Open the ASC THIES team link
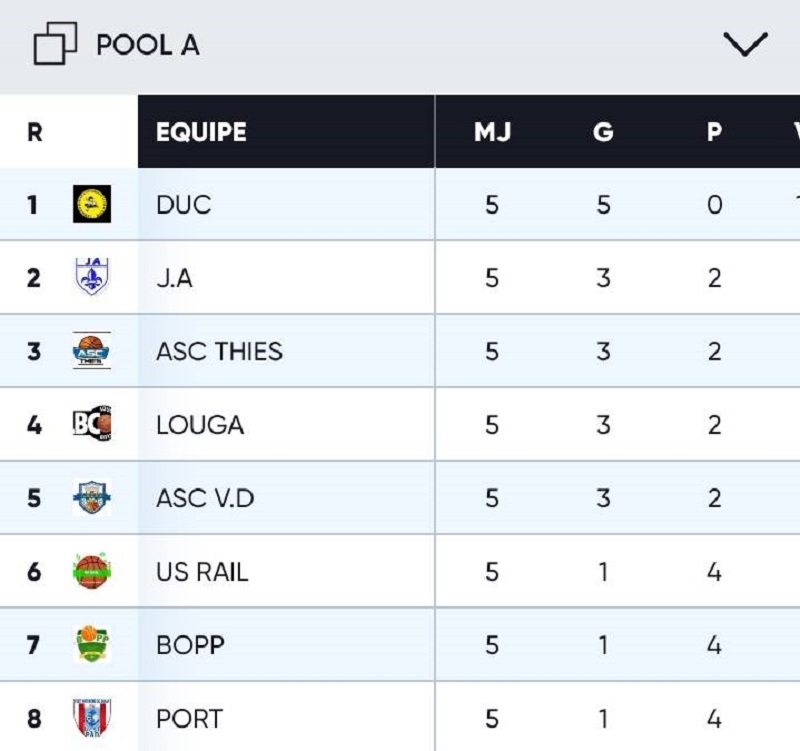Image resolution: width=800 pixels, height=751 pixels. coord(219,351)
